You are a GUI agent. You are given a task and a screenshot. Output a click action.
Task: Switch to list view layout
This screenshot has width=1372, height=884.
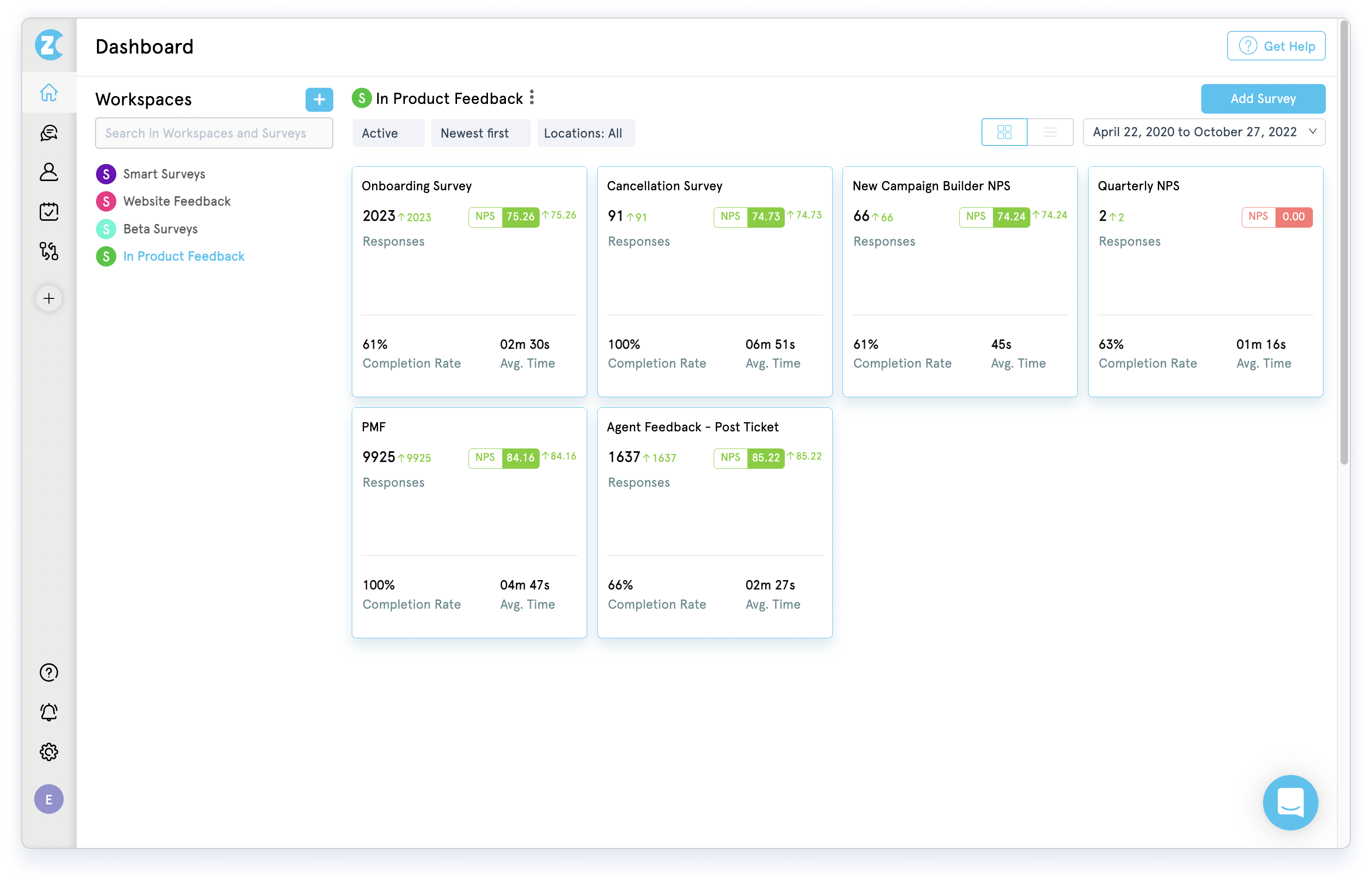(1050, 132)
